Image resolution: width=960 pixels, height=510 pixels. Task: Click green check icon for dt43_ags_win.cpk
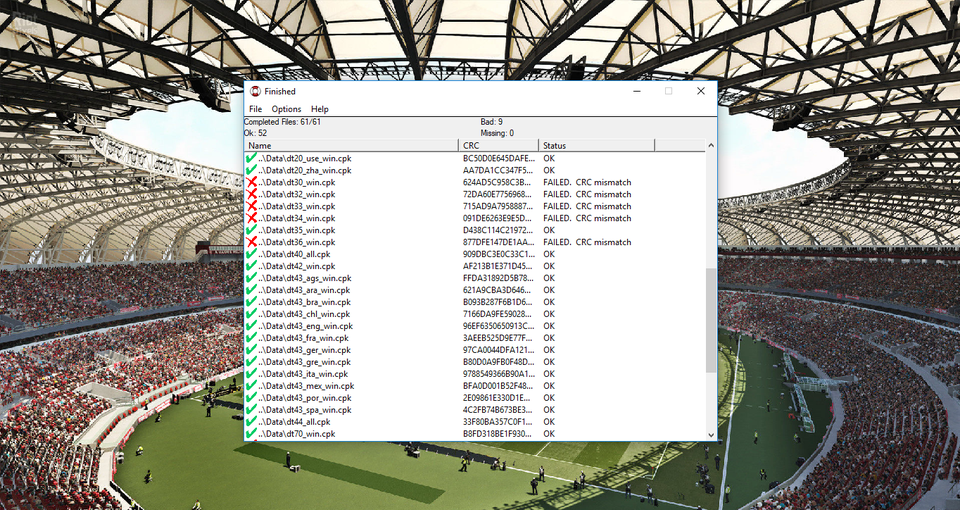coord(251,278)
